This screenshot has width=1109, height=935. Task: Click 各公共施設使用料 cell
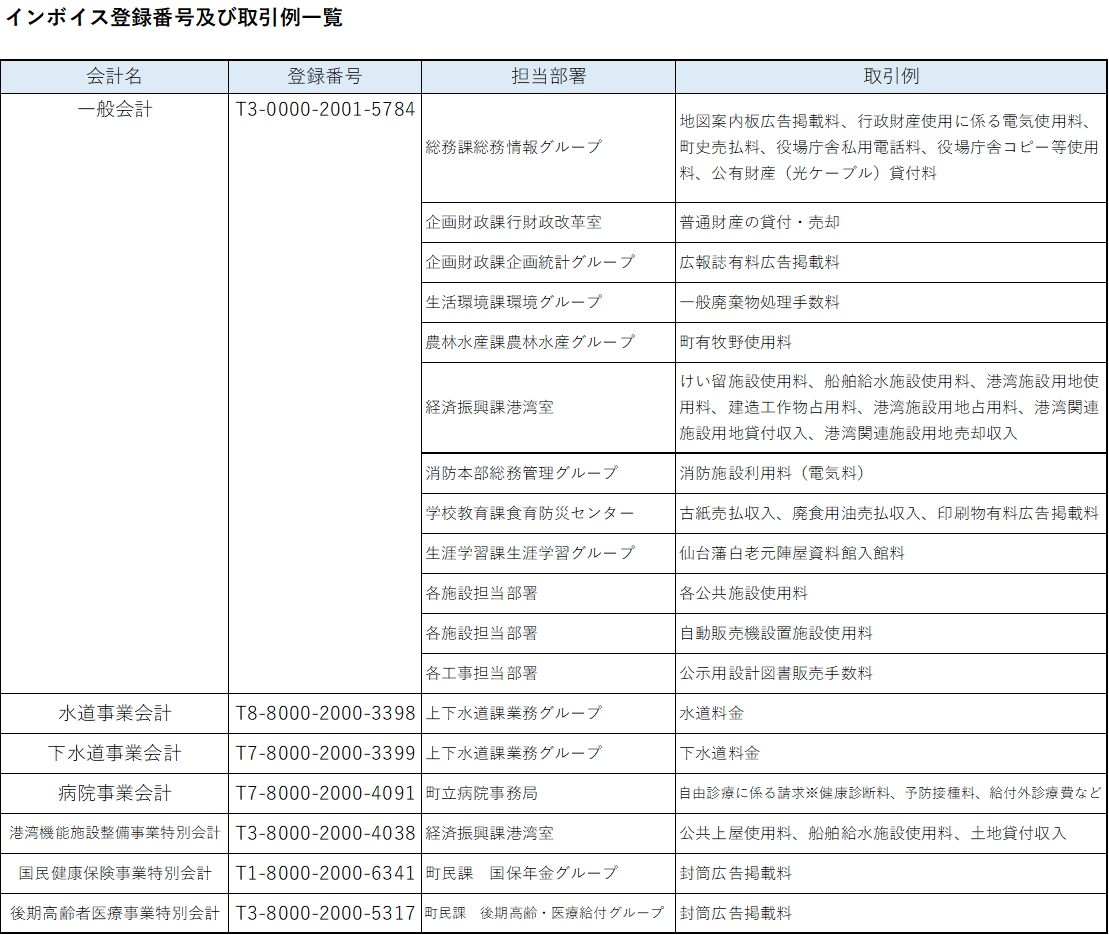click(891, 593)
